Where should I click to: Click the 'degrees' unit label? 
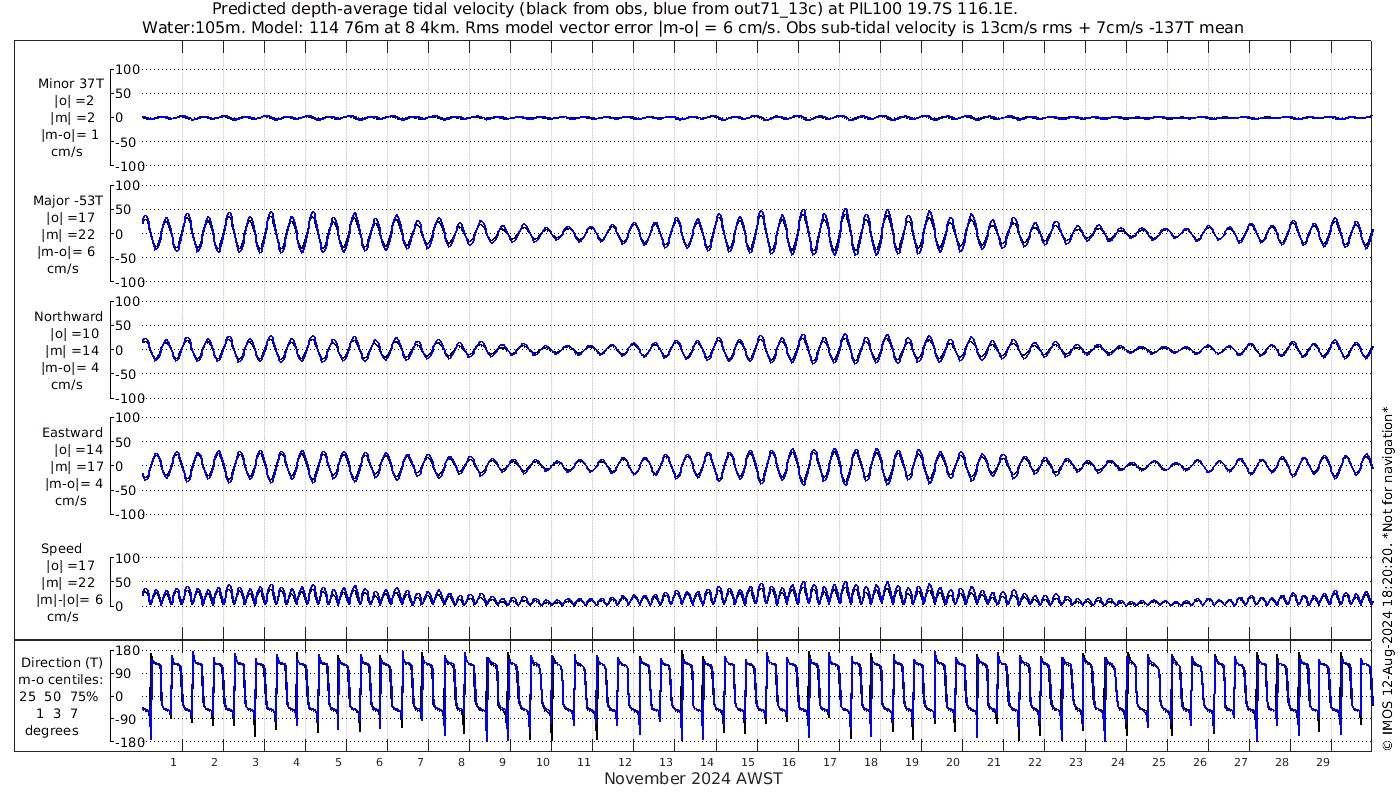(x=52, y=731)
